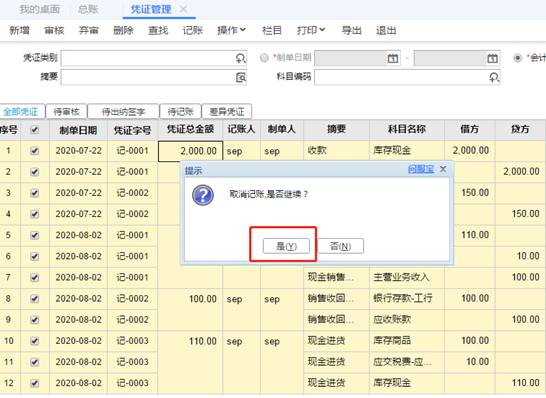
Task: Select the 会计 radio button at right
Action: 518,57
